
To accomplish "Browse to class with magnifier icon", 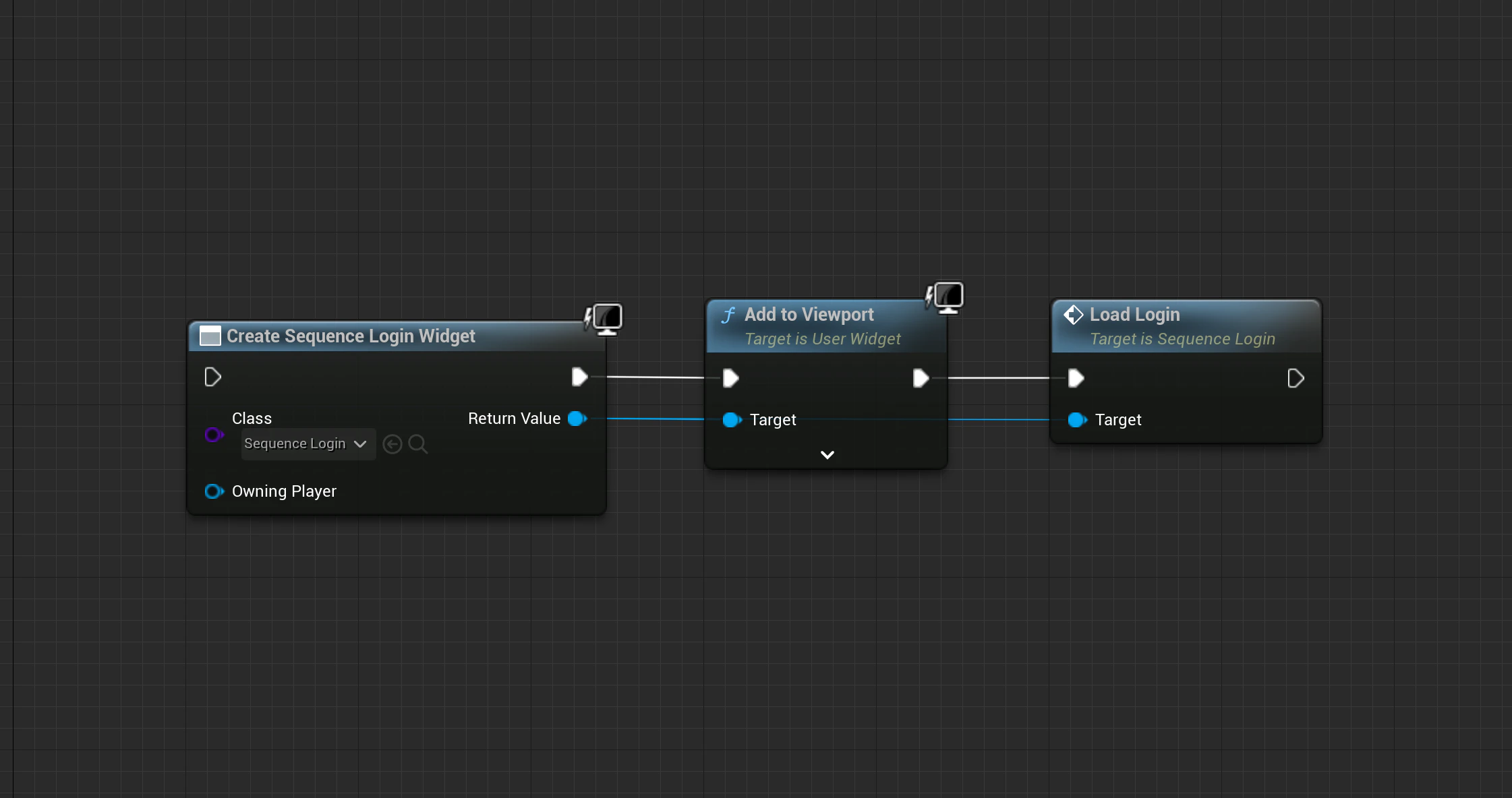I will pyautogui.click(x=418, y=444).
